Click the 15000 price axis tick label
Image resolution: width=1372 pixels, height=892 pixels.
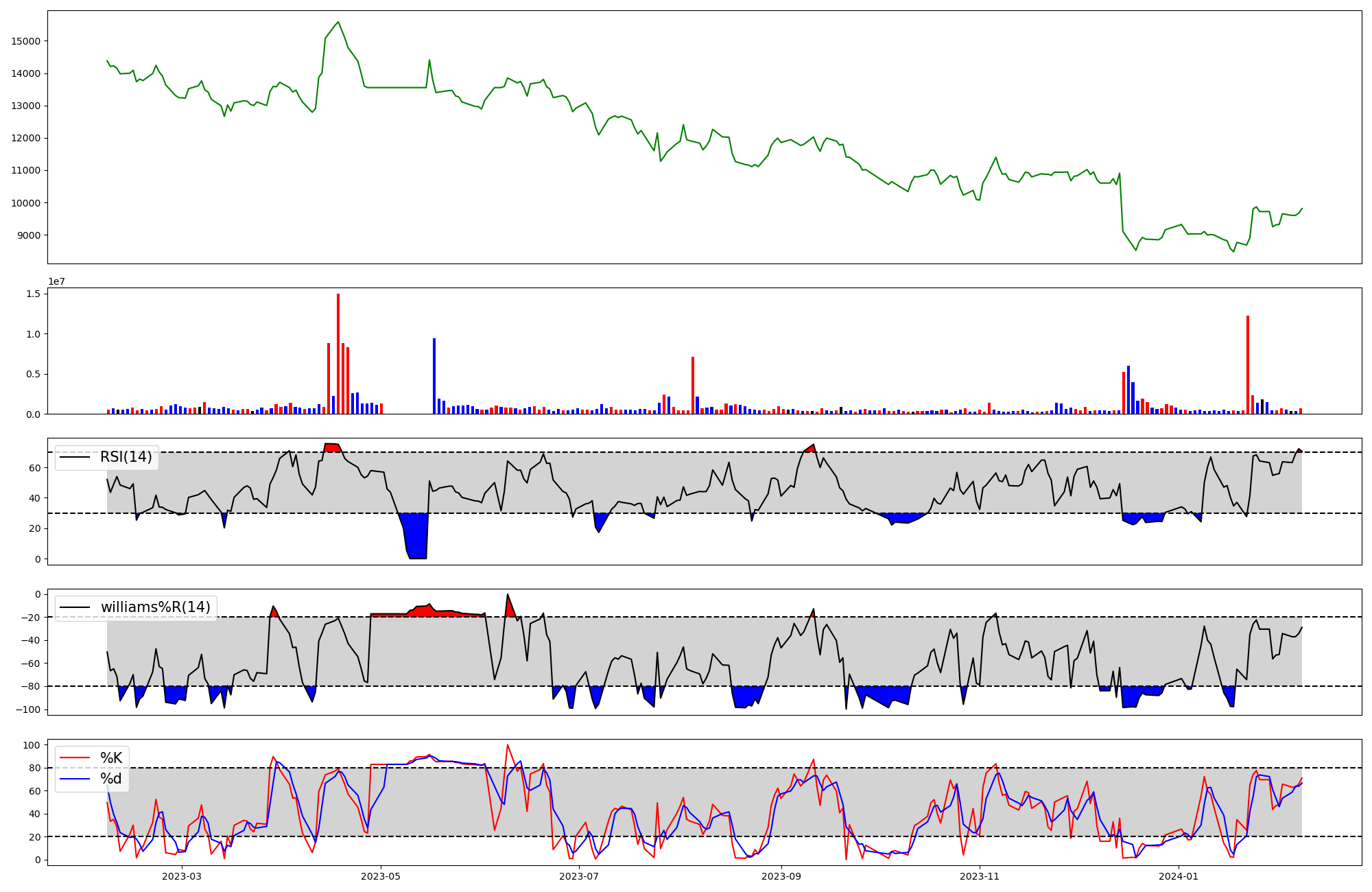click(x=26, y=41)
